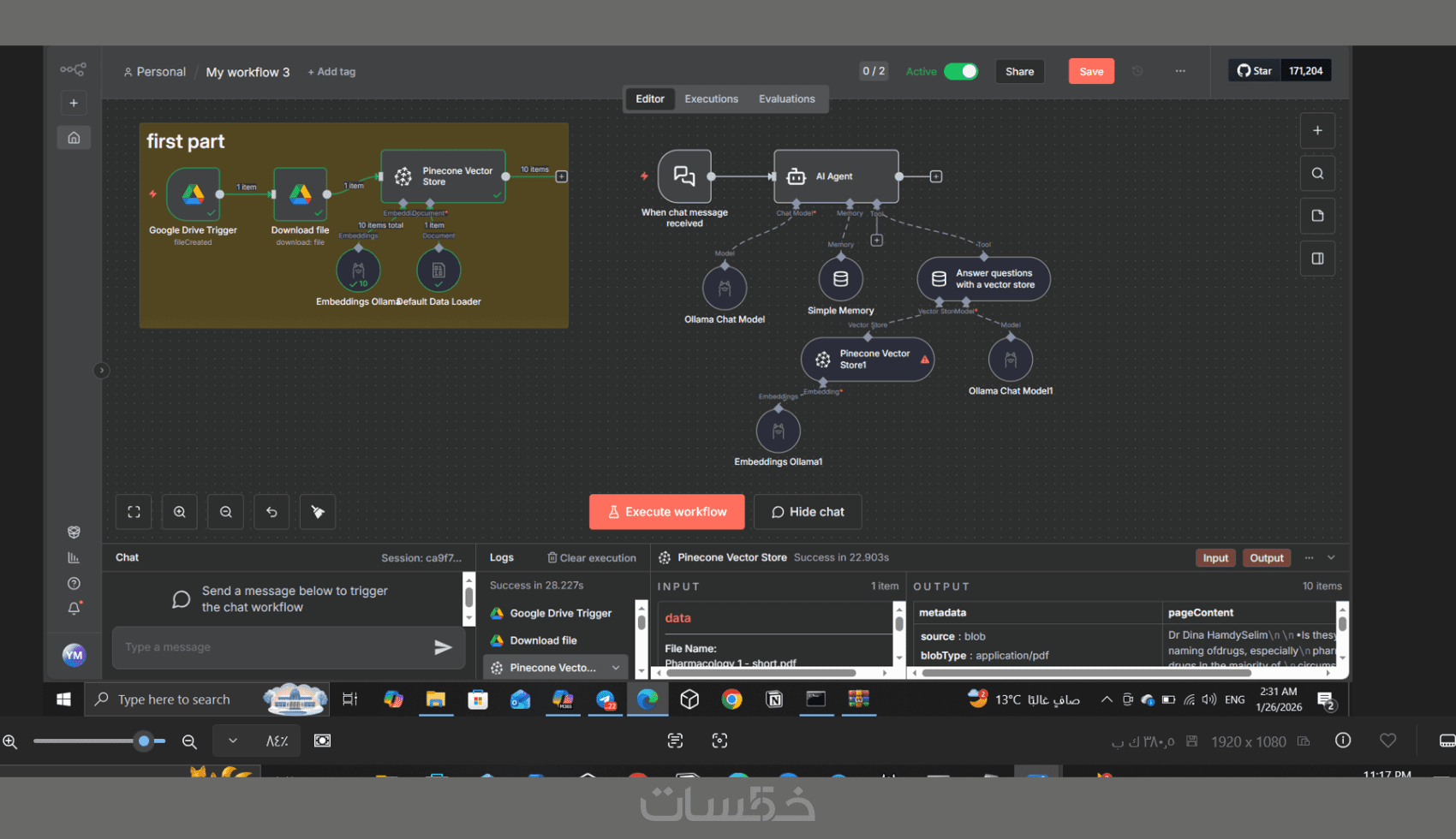The width and height of the screenshot is (1456, 839).
Task: Open the Personal project breadcrumb
Action: [155, 72]
